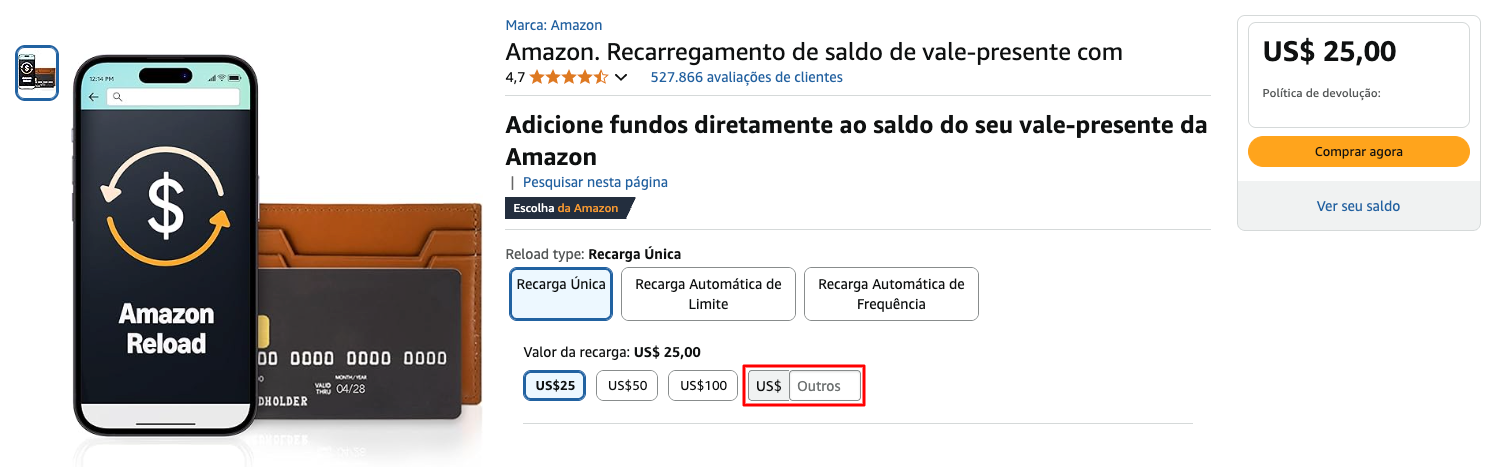Screen dimensions: 1497x468
Task: Click the "Outros" custom amount field
Action: click(825, 386)
